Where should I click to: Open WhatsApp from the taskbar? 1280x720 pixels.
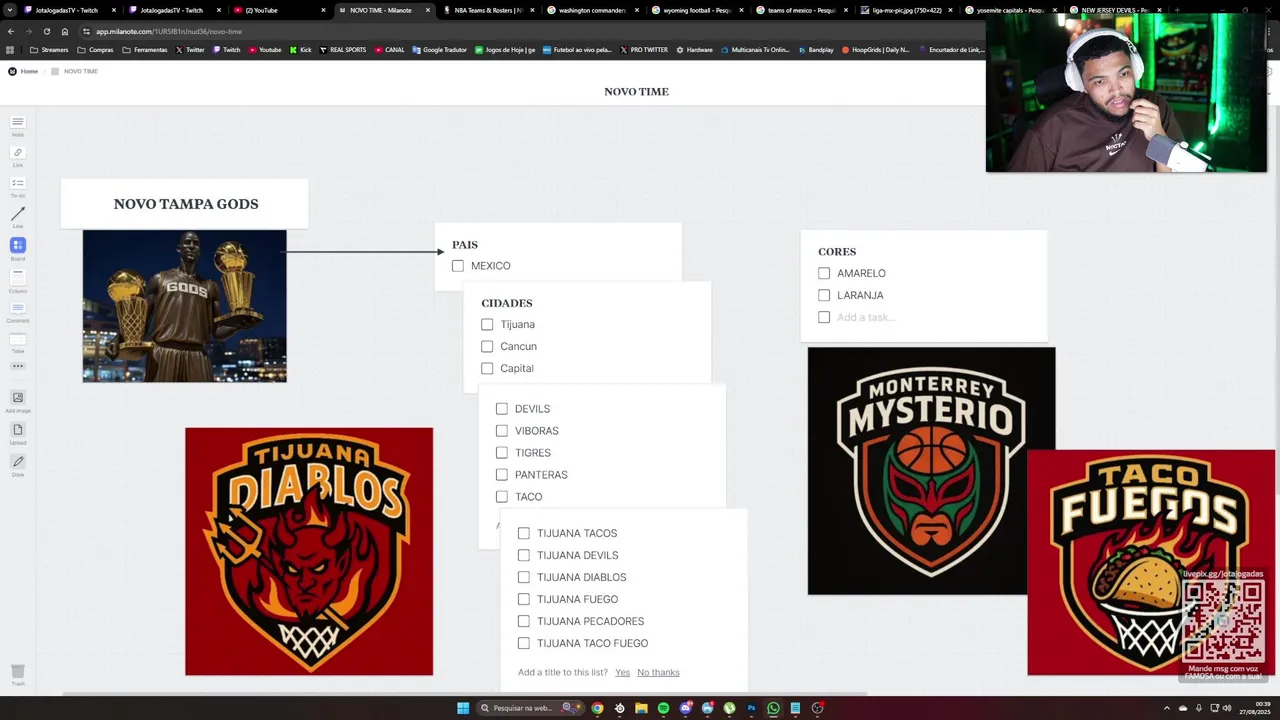(x=773, y=708)
